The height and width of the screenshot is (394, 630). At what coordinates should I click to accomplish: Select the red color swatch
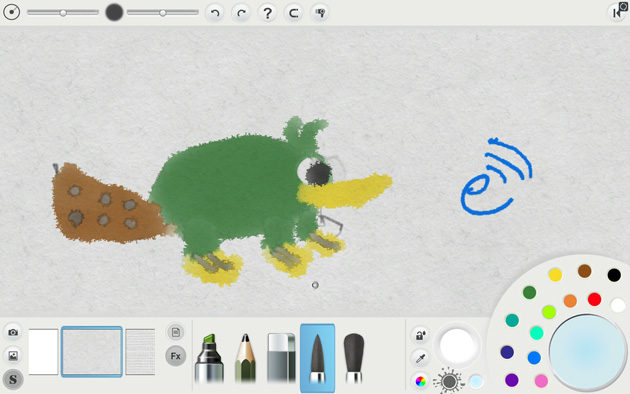(x=594, y=299)
